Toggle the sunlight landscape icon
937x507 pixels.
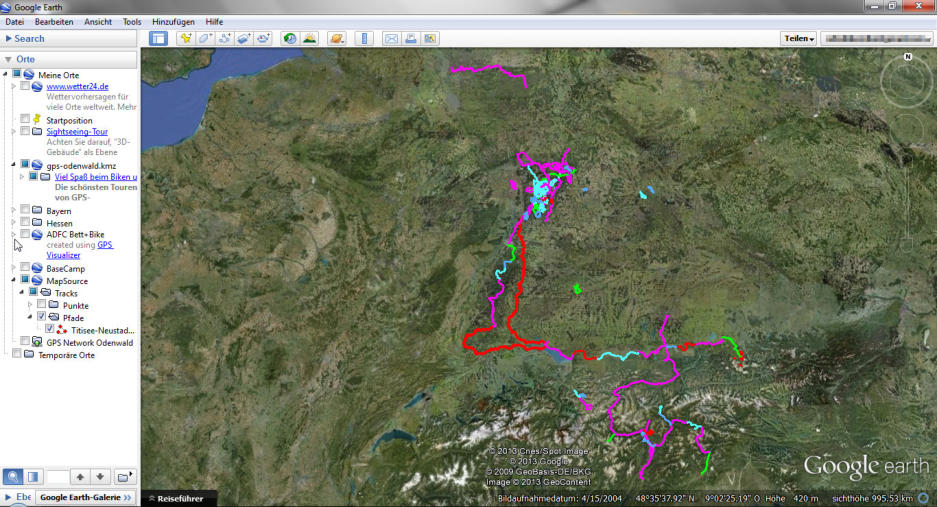(x=310, y=38)
